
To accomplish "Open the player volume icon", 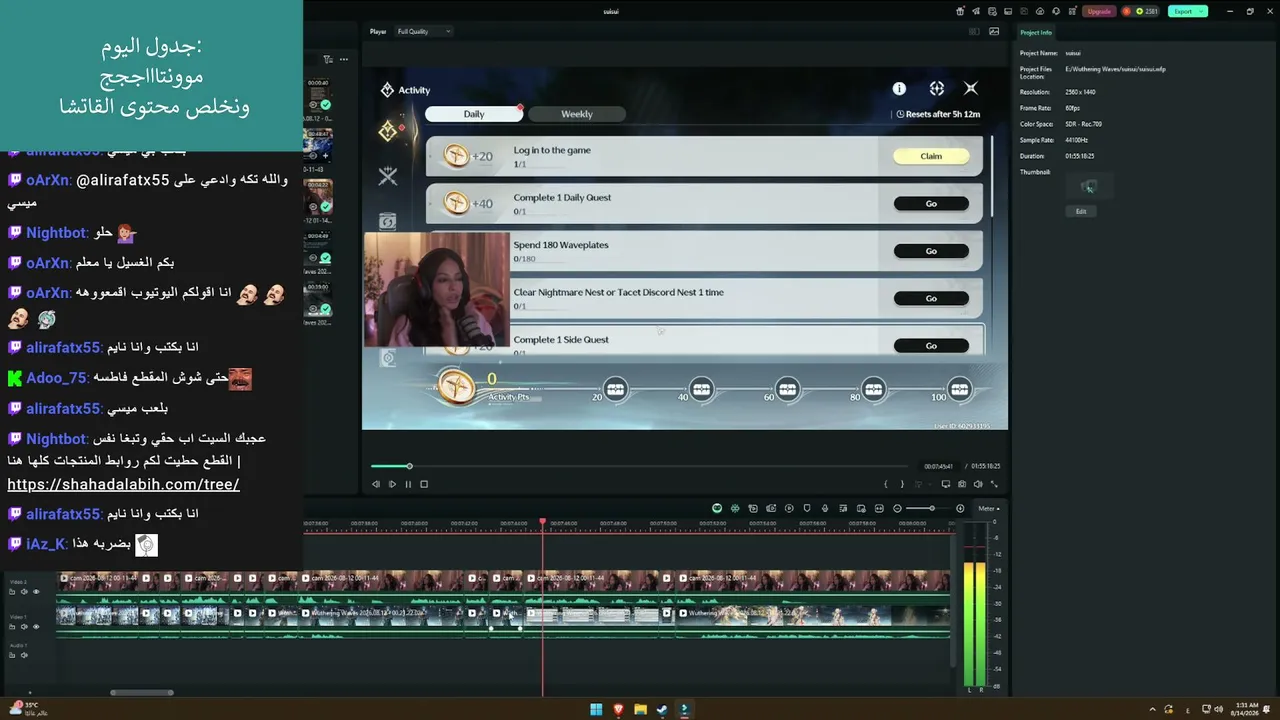I will tap(978, 484).
